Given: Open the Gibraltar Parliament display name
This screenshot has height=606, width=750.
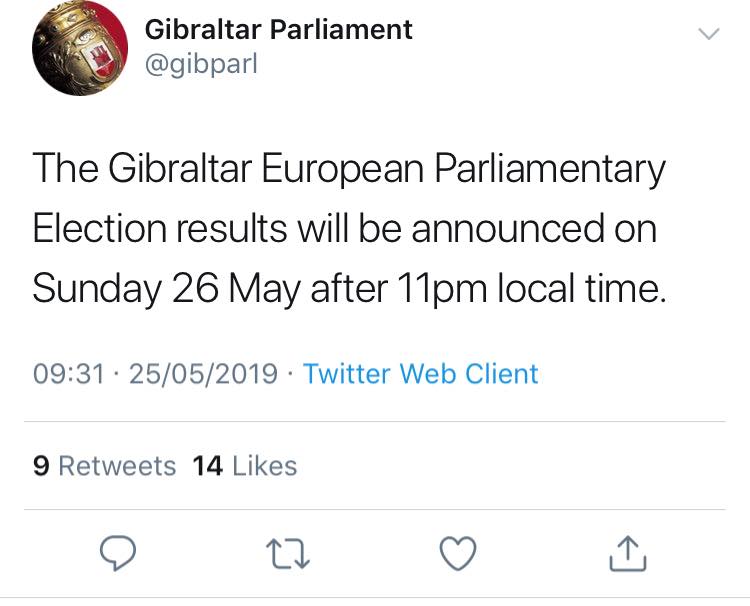Looking at the screenshot, I should pos(278,30).
